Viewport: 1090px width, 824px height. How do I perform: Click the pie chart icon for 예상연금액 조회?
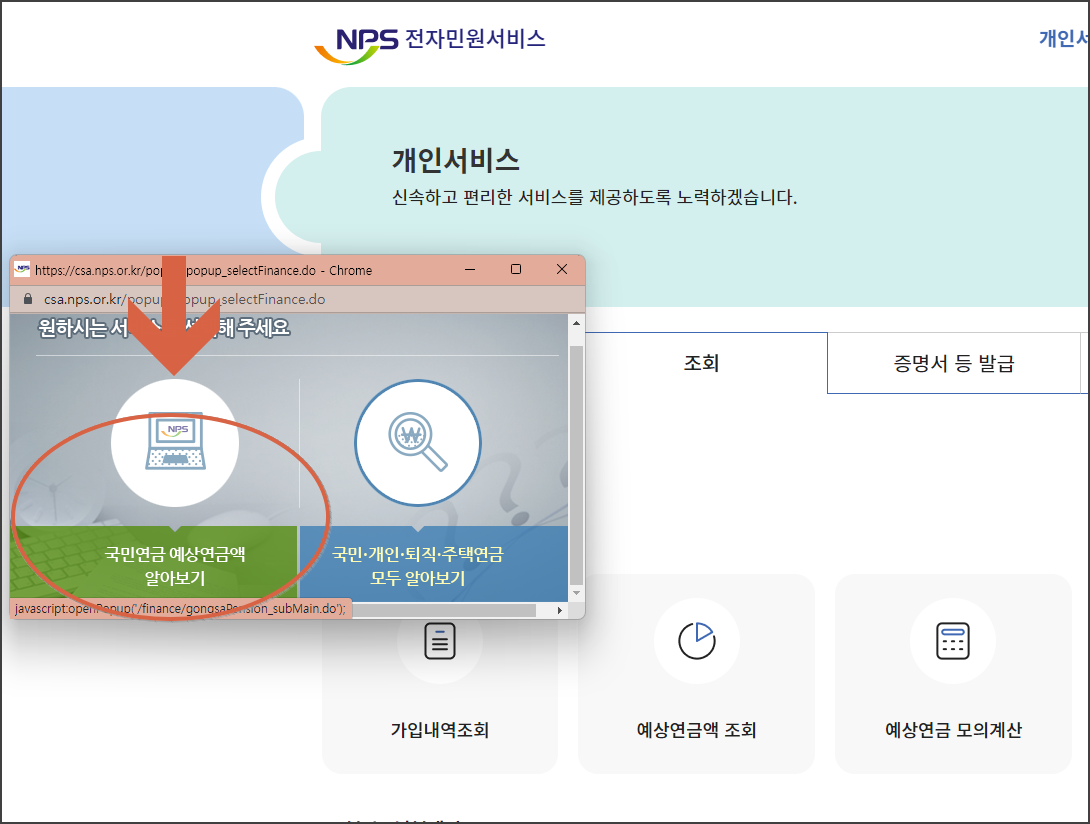tap(696, 641)
